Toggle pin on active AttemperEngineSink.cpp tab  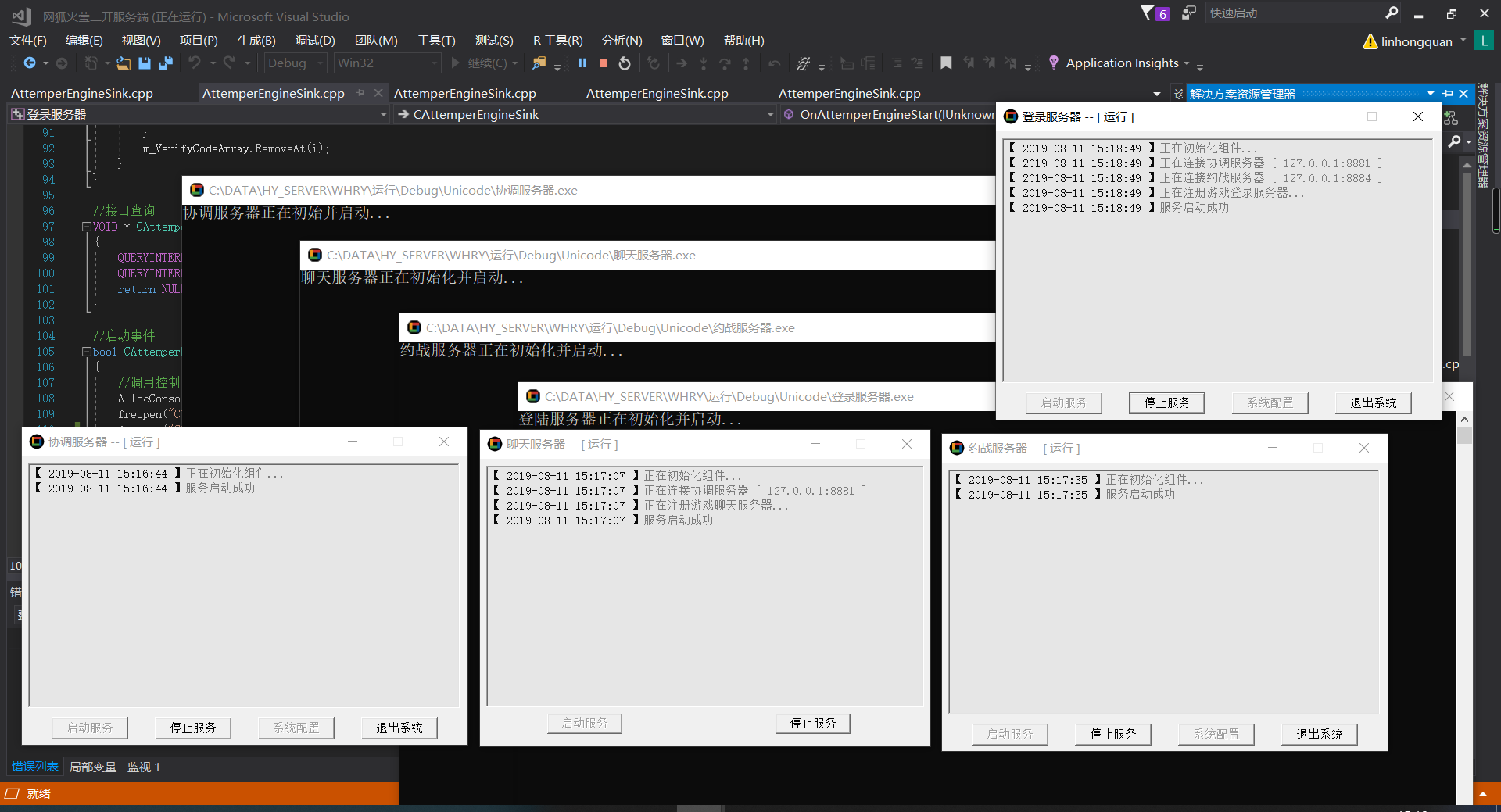tap(360, 93)
